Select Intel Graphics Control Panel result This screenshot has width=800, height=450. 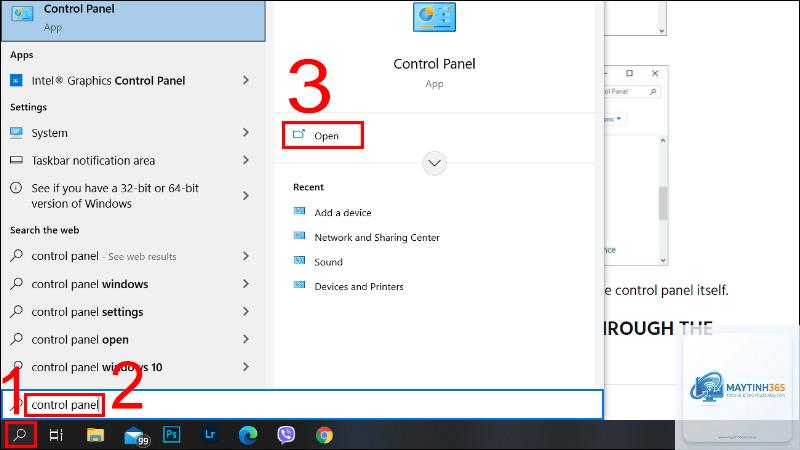134,81
